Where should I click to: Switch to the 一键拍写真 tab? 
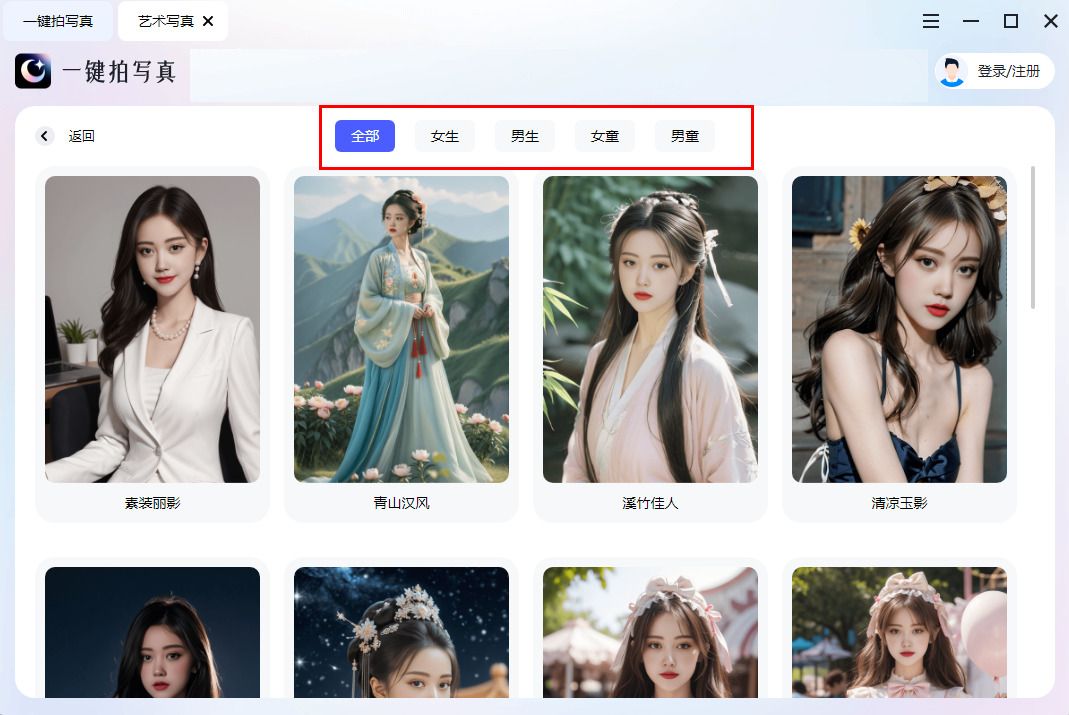[58, 21]
